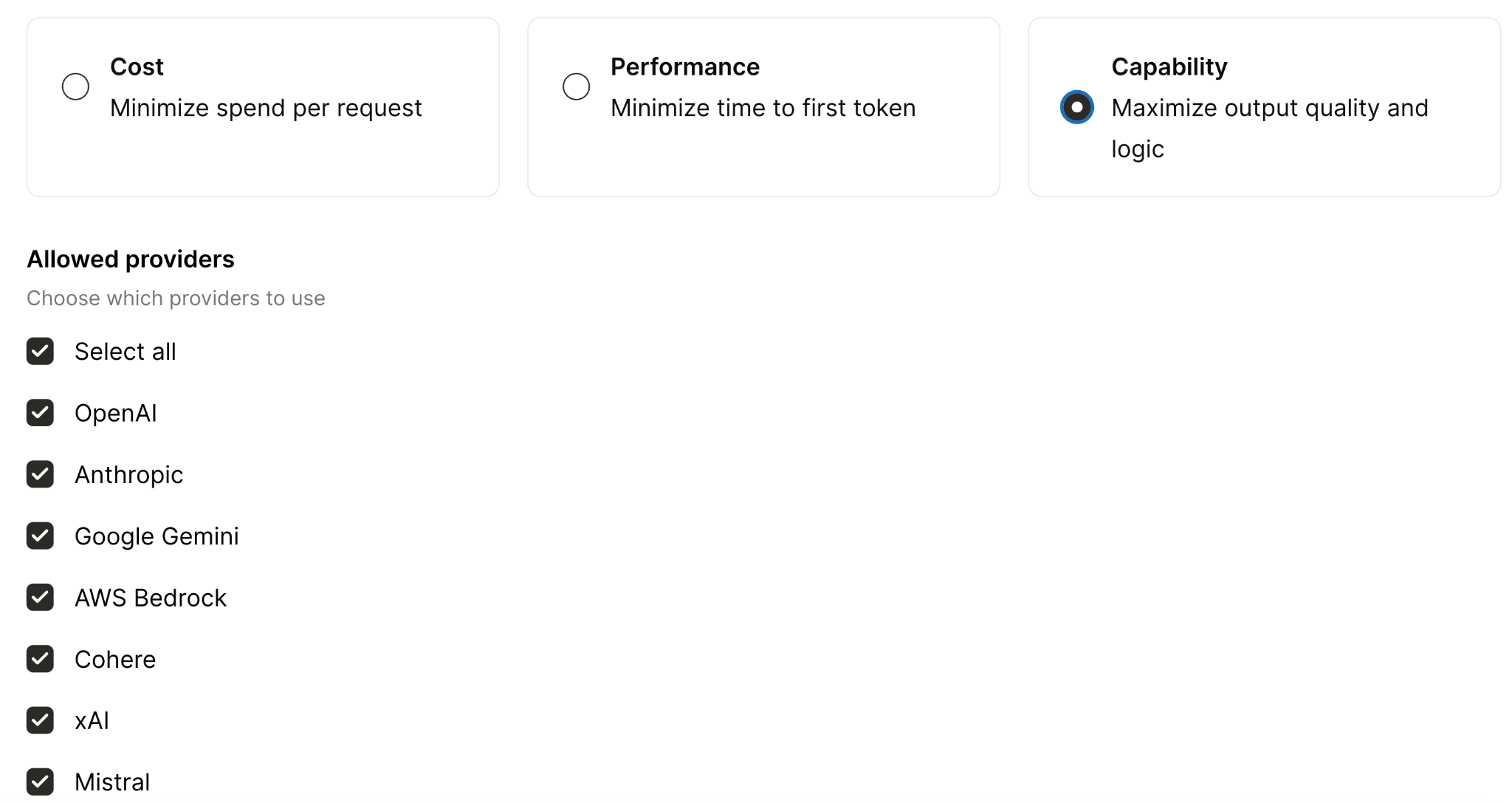Select the Capability radio button
The image size is (1512, 803).
(x=1076, y=107)
